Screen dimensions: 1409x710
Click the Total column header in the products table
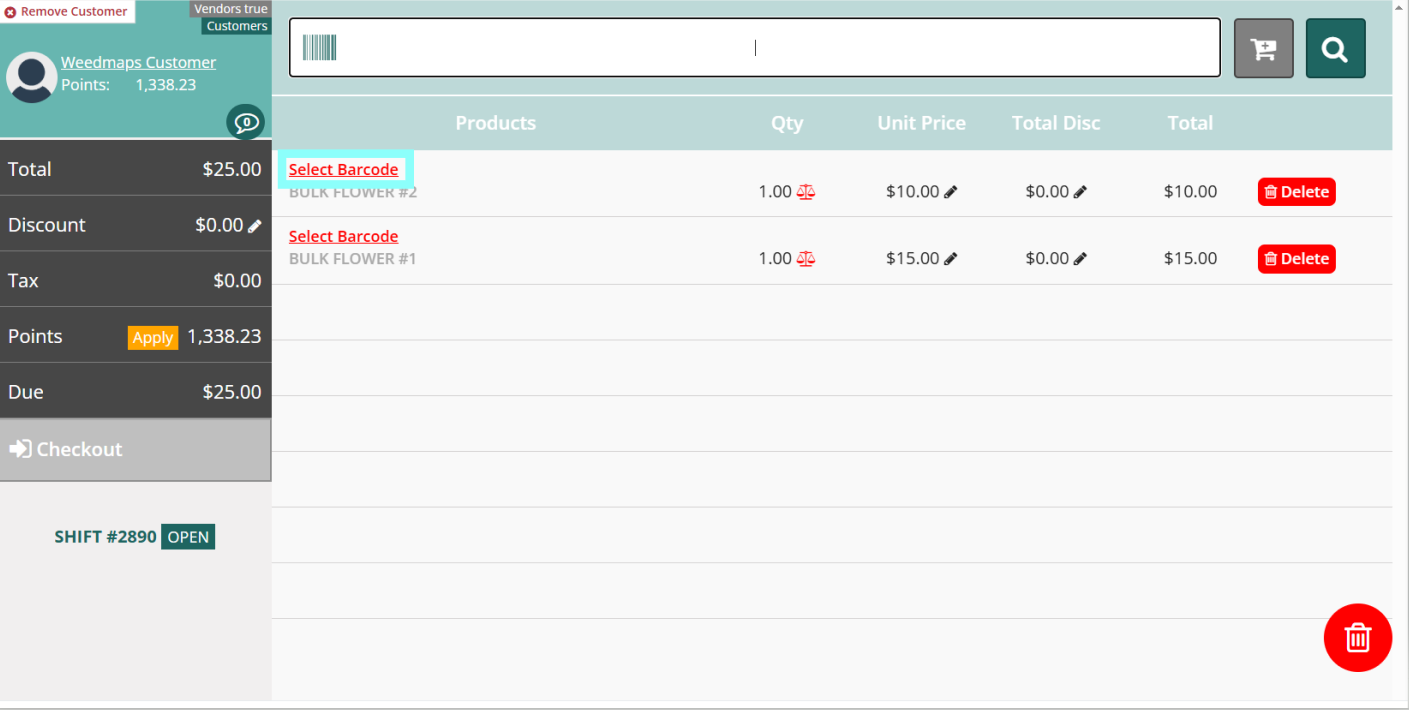[1190, 123]
